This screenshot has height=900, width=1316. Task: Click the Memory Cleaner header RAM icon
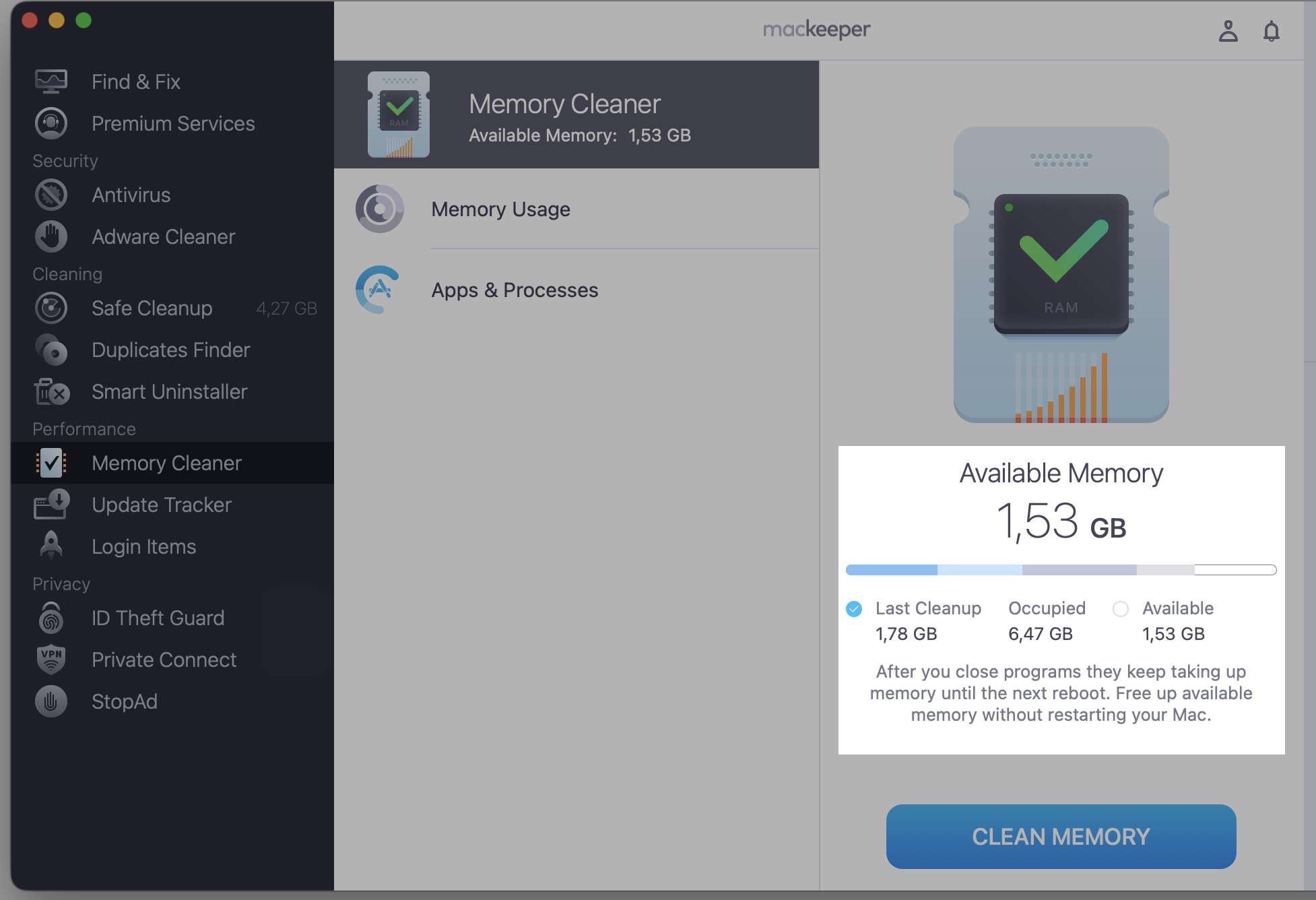point(399,115)
